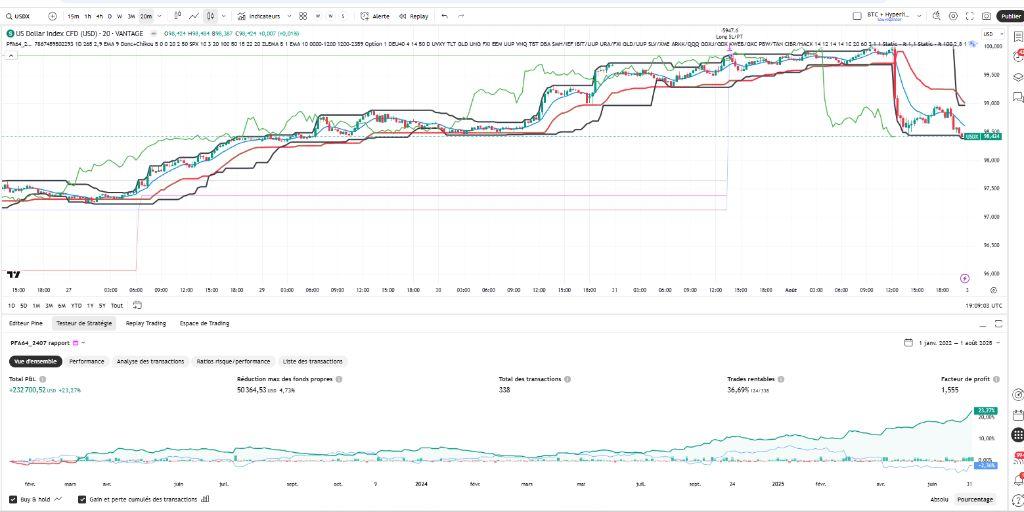Open the go-to-date calendar icon
Screen dimensions: 1024x512
pos(136,305)
